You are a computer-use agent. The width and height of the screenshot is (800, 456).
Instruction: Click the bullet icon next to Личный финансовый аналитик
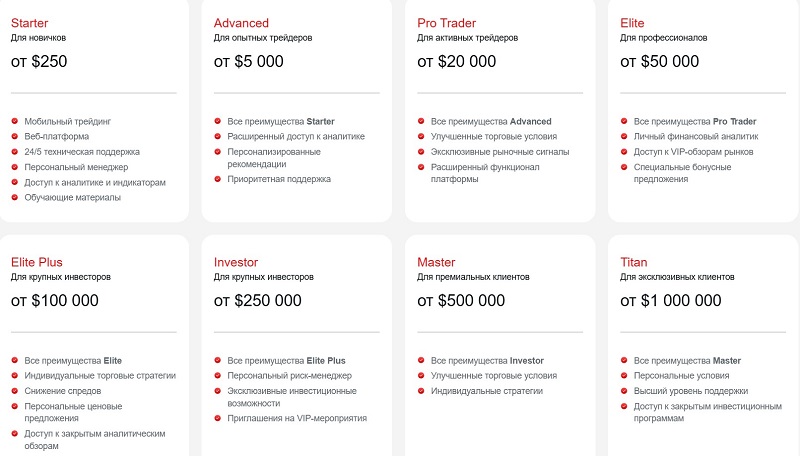624,137
